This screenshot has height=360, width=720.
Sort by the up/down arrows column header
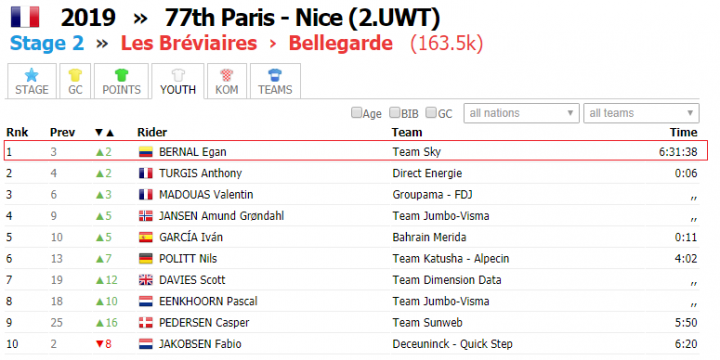[x=104, y=133]
